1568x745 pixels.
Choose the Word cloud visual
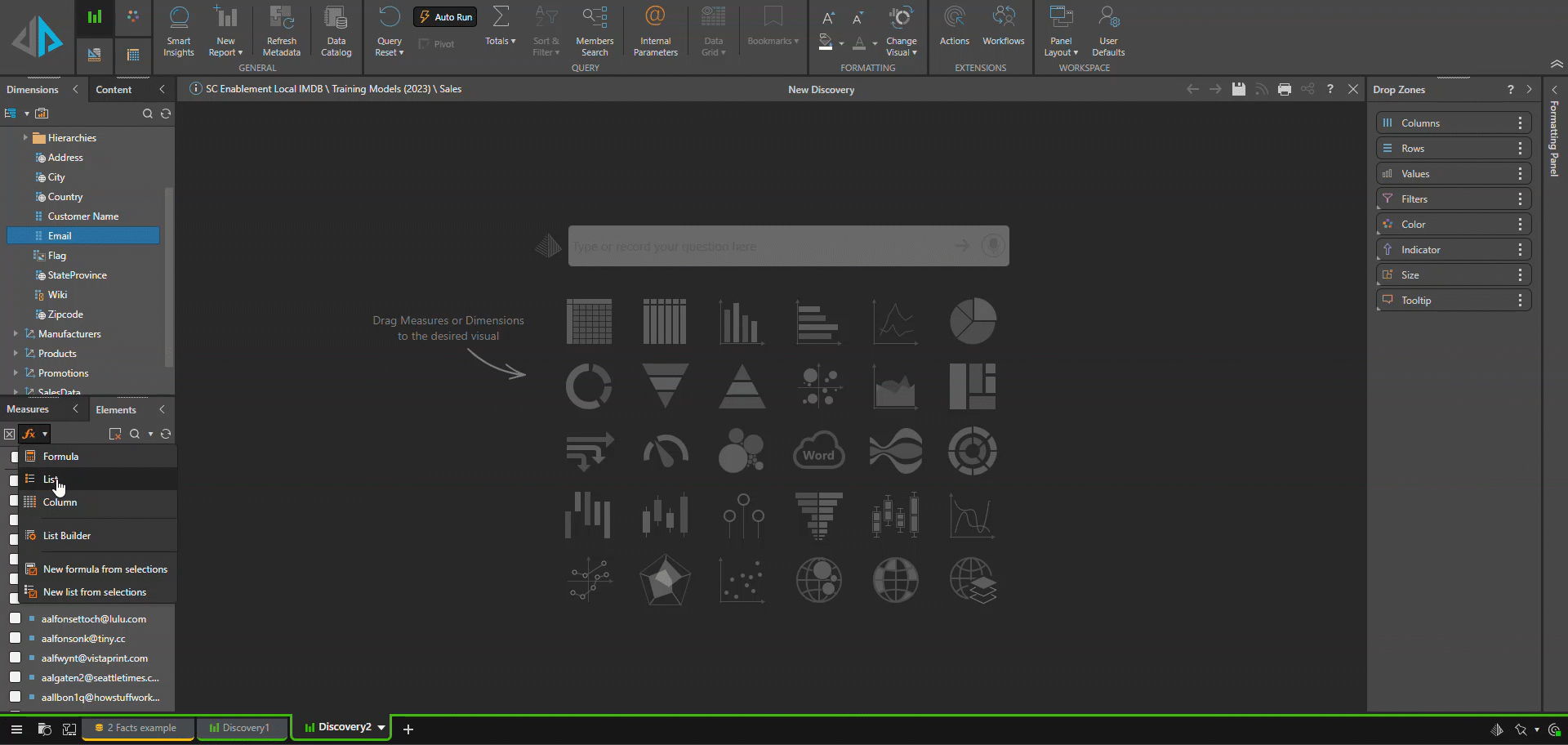tap(818, 451)
